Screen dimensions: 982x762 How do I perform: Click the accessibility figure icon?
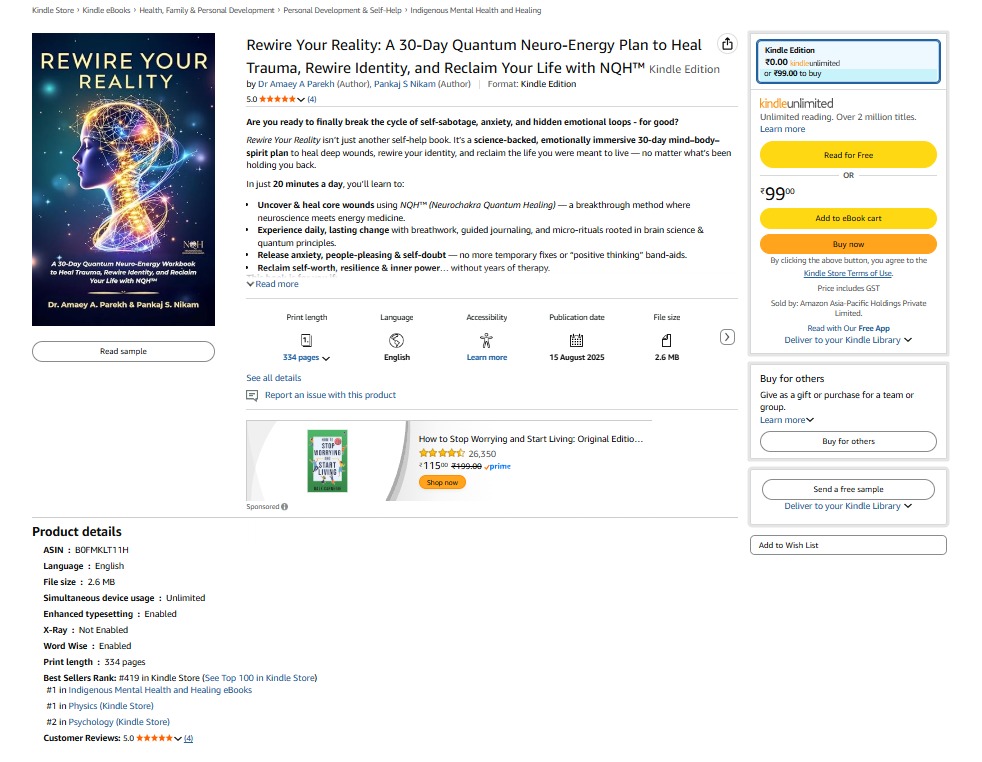point(486,340)
